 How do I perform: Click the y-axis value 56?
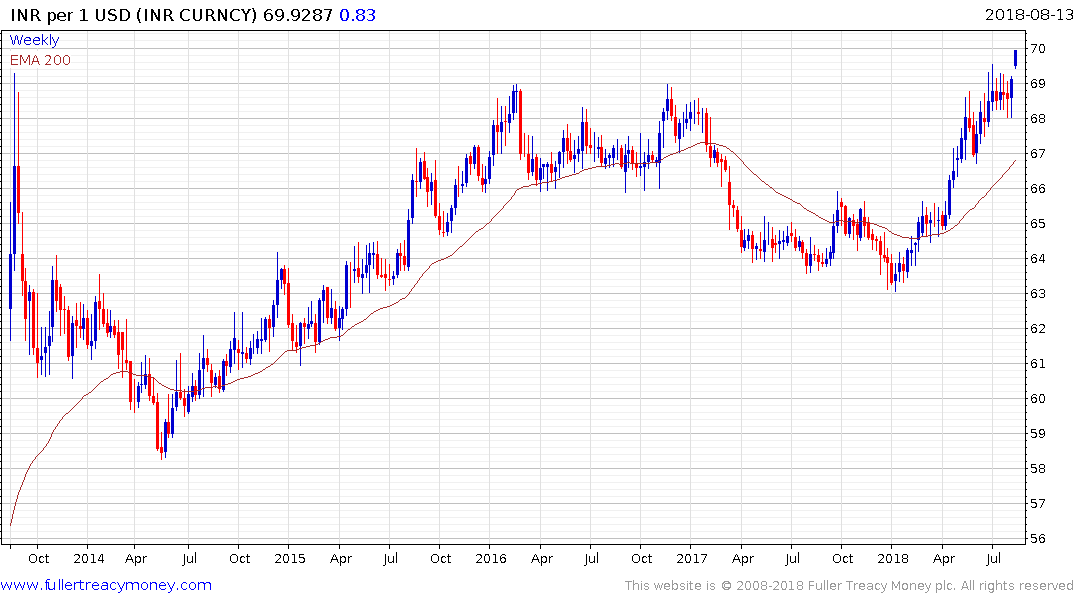coord(1038,538)
